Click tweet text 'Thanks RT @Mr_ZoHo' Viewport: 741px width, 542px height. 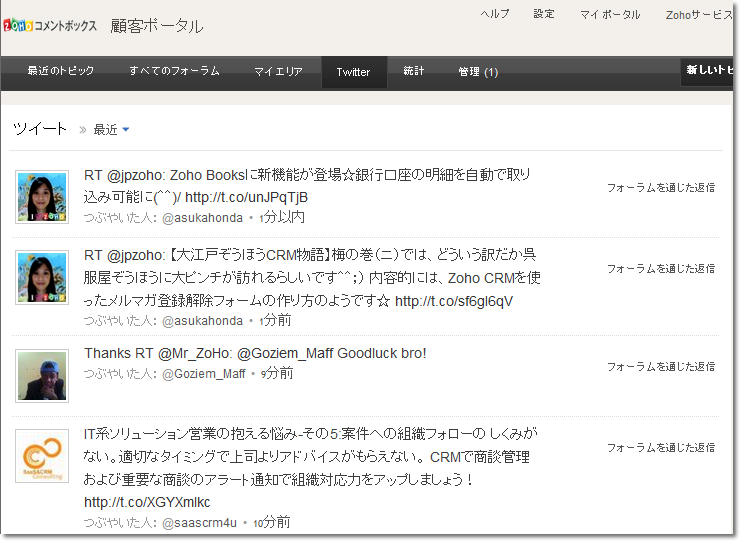click(x=255, y=353)
